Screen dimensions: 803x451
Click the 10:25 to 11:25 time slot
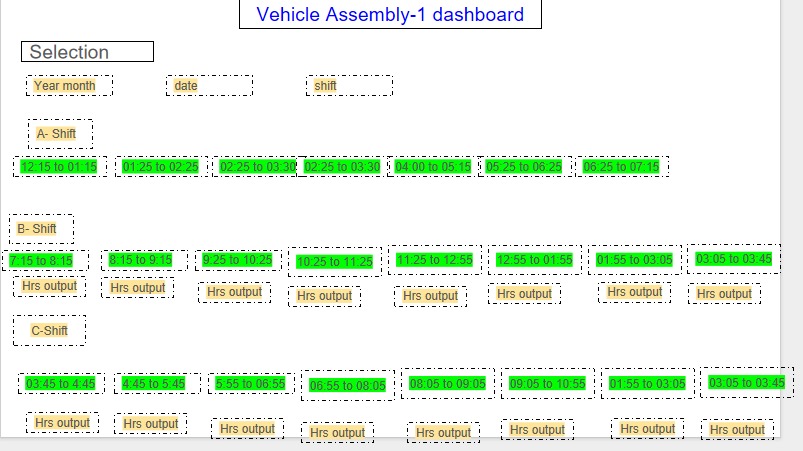pyautogui.click(x=334, y=262)
